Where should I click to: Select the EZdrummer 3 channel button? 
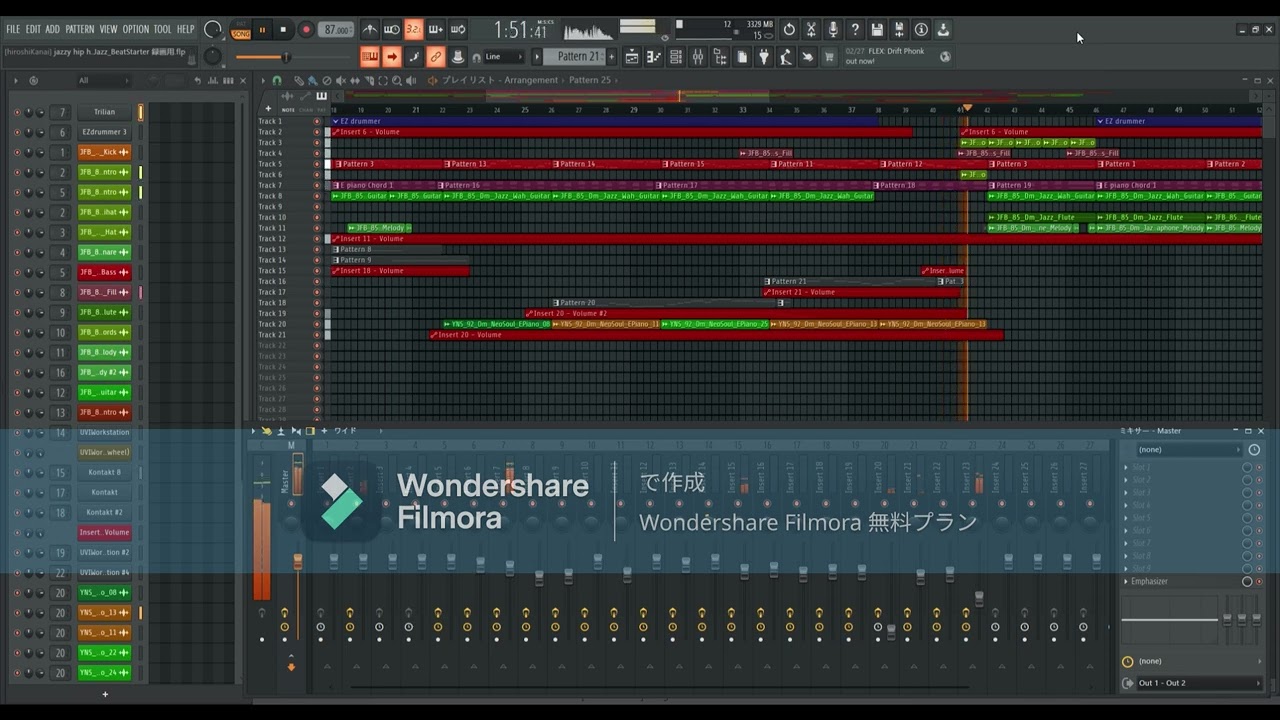tap(105, 132)
